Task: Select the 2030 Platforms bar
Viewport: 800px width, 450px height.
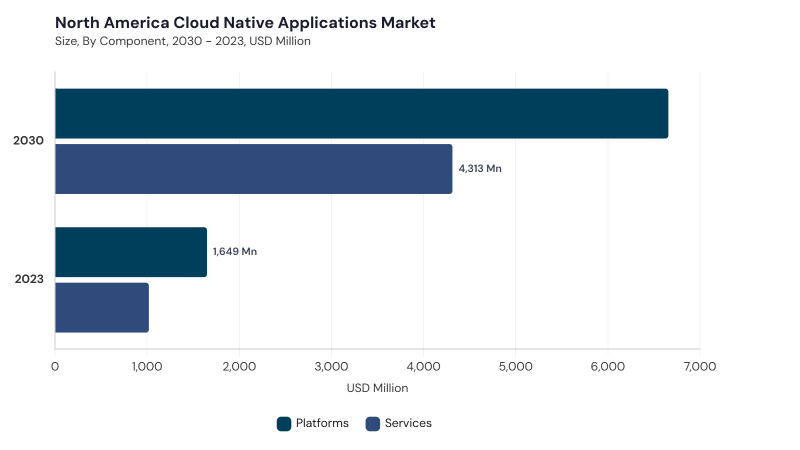Action: pyautogui.click(x=362, y=113)
